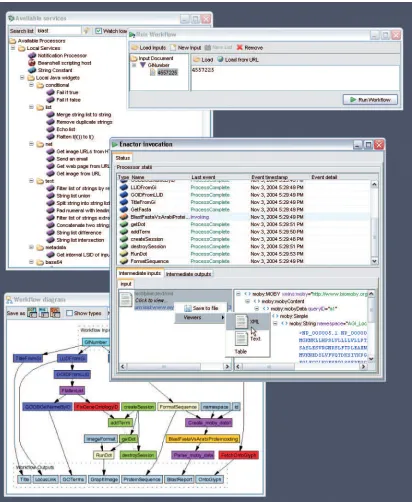Click the Local Services folder icon
This screenshot has height=502, width=412.
pos(22,48)
